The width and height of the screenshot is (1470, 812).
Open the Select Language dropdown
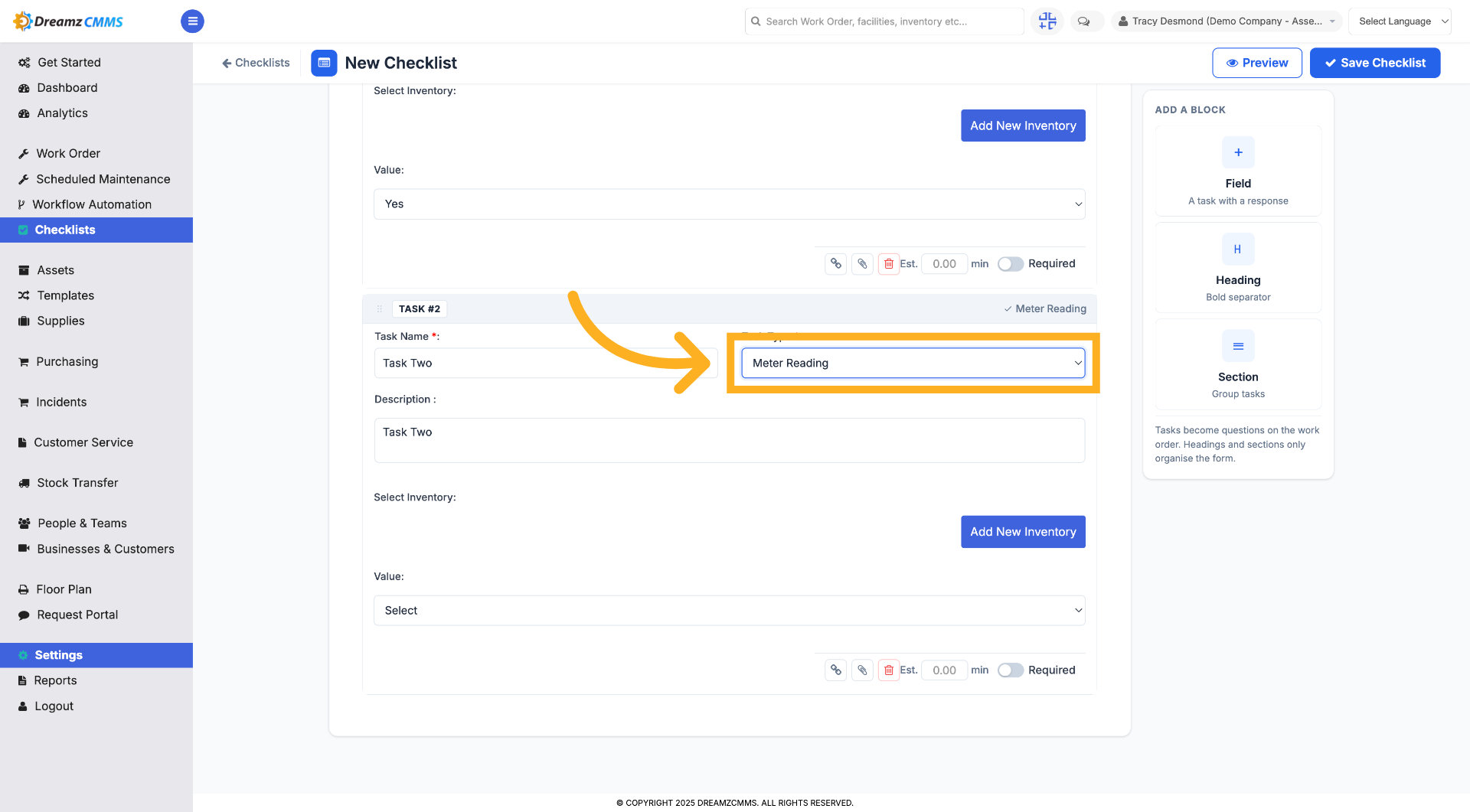[1400, 21]
